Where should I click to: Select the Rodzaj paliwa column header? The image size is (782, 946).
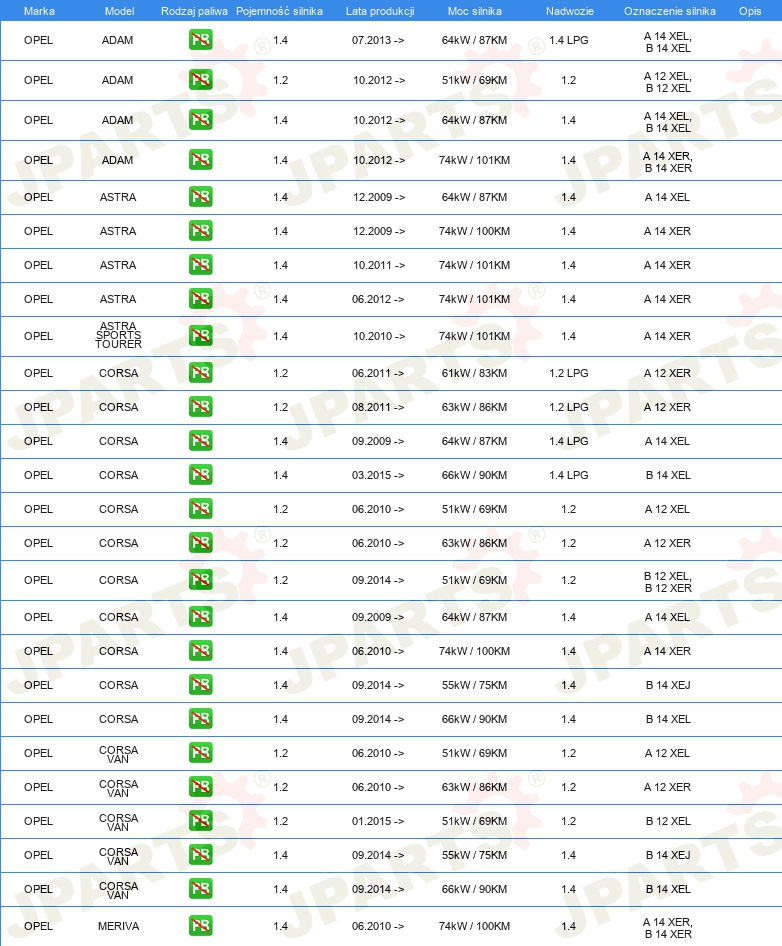coord(194,11)
